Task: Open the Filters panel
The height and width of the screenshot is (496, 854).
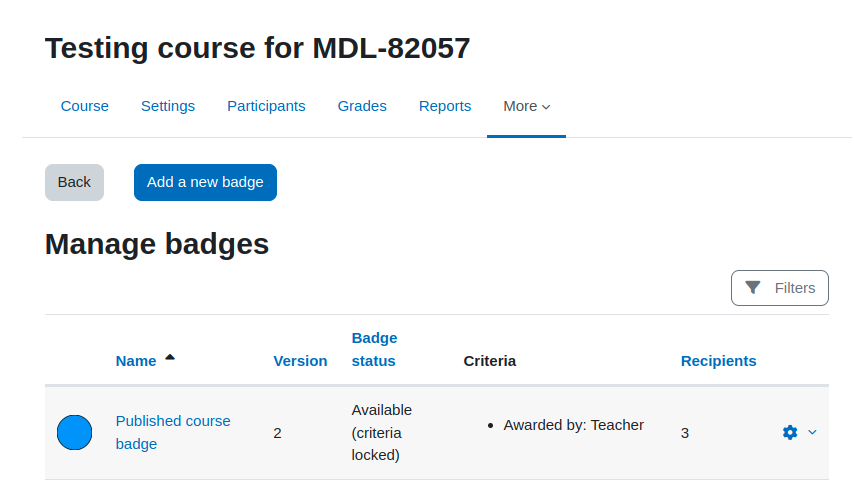Action: (x=779, y=288)
